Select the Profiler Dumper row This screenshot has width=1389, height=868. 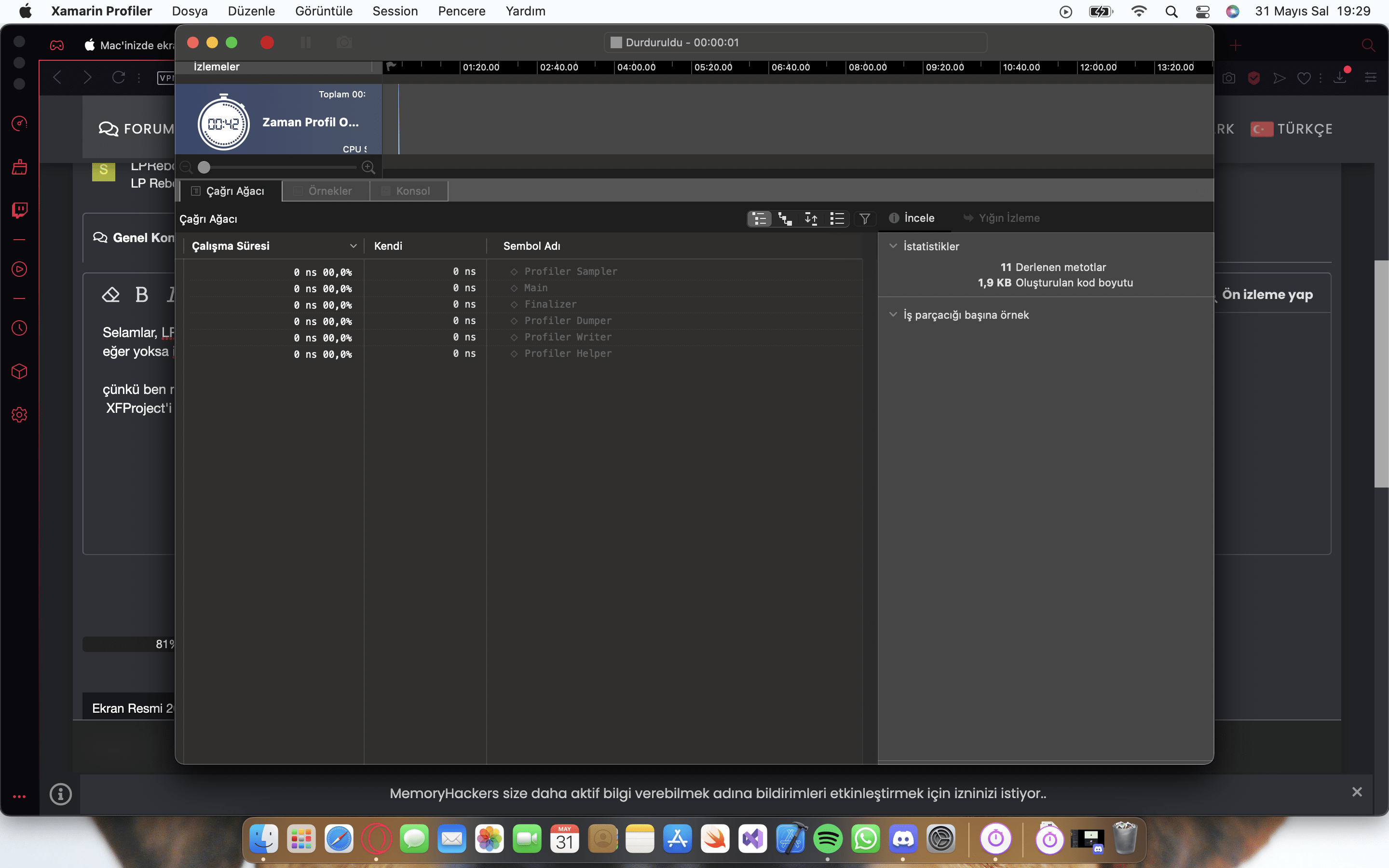click(522, 320)
